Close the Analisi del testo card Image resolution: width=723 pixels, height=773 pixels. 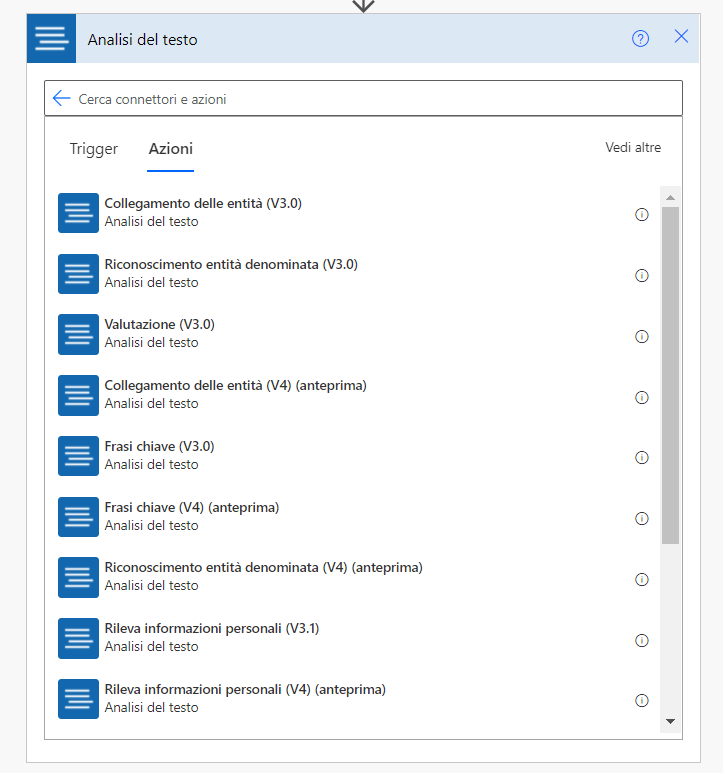(x=681, y=36)
